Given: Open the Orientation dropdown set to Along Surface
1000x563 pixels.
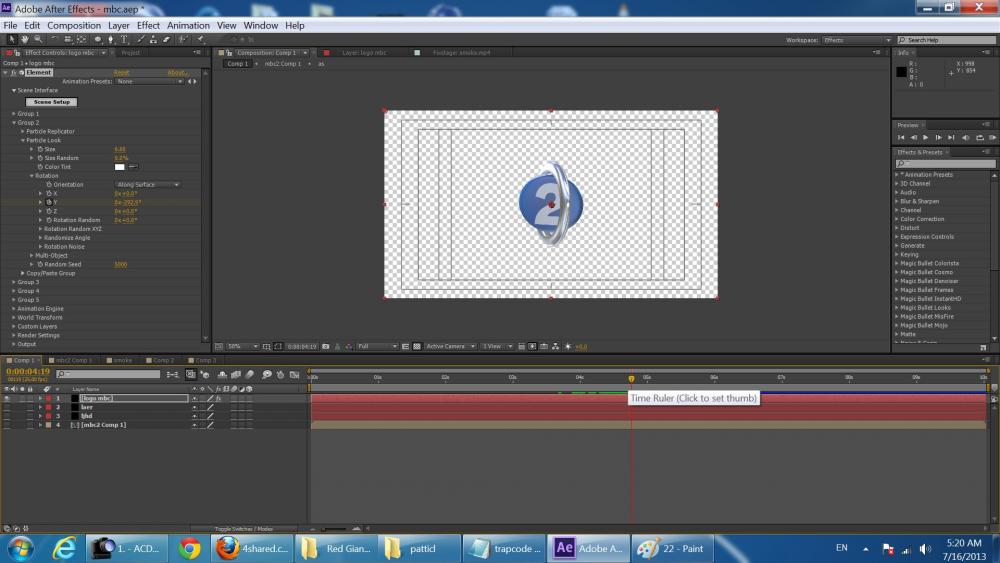Looking at the screenshot, I should tap(148, 185).
